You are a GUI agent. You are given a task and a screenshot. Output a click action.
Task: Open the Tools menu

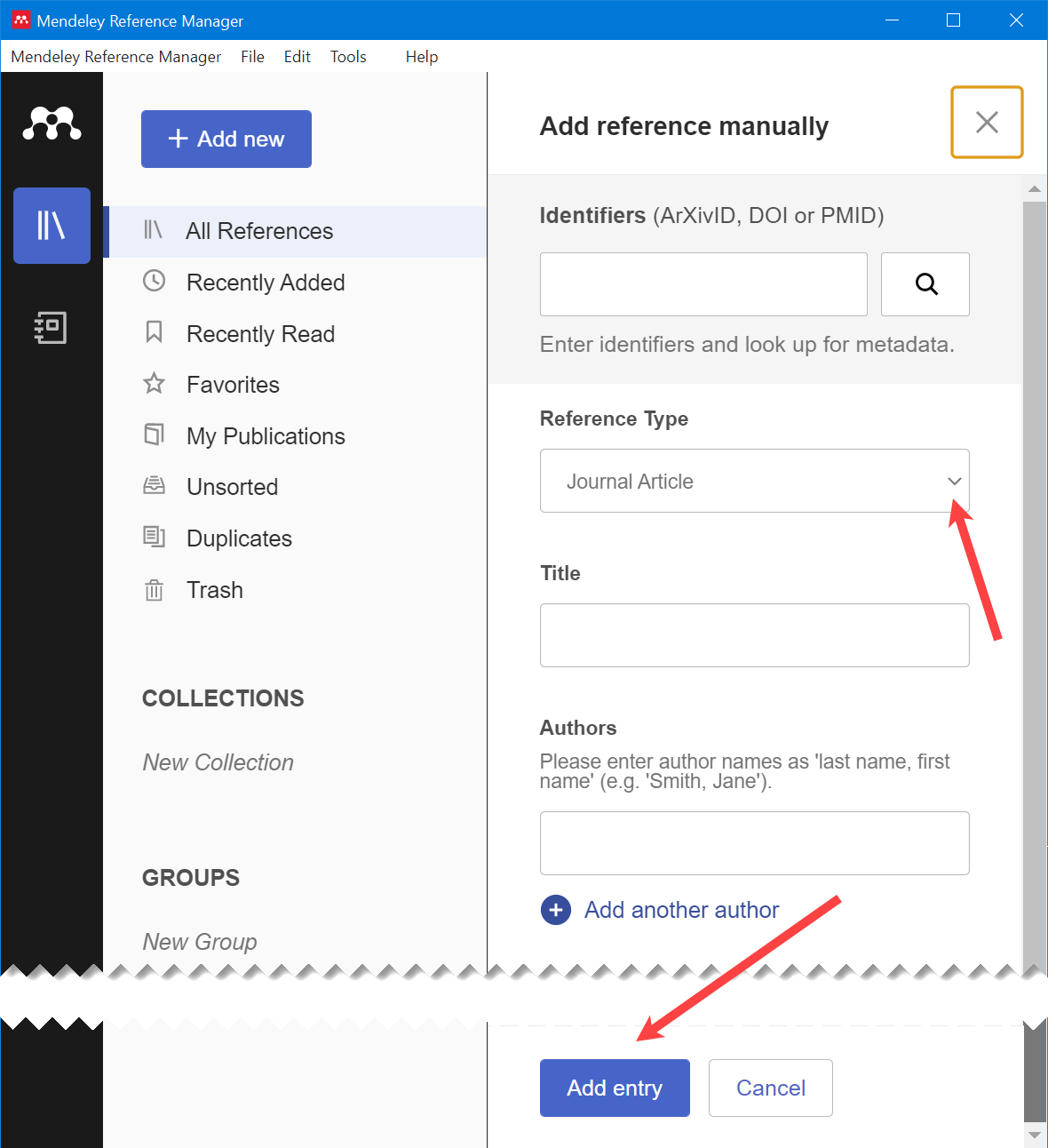click(x=348, y=56)
